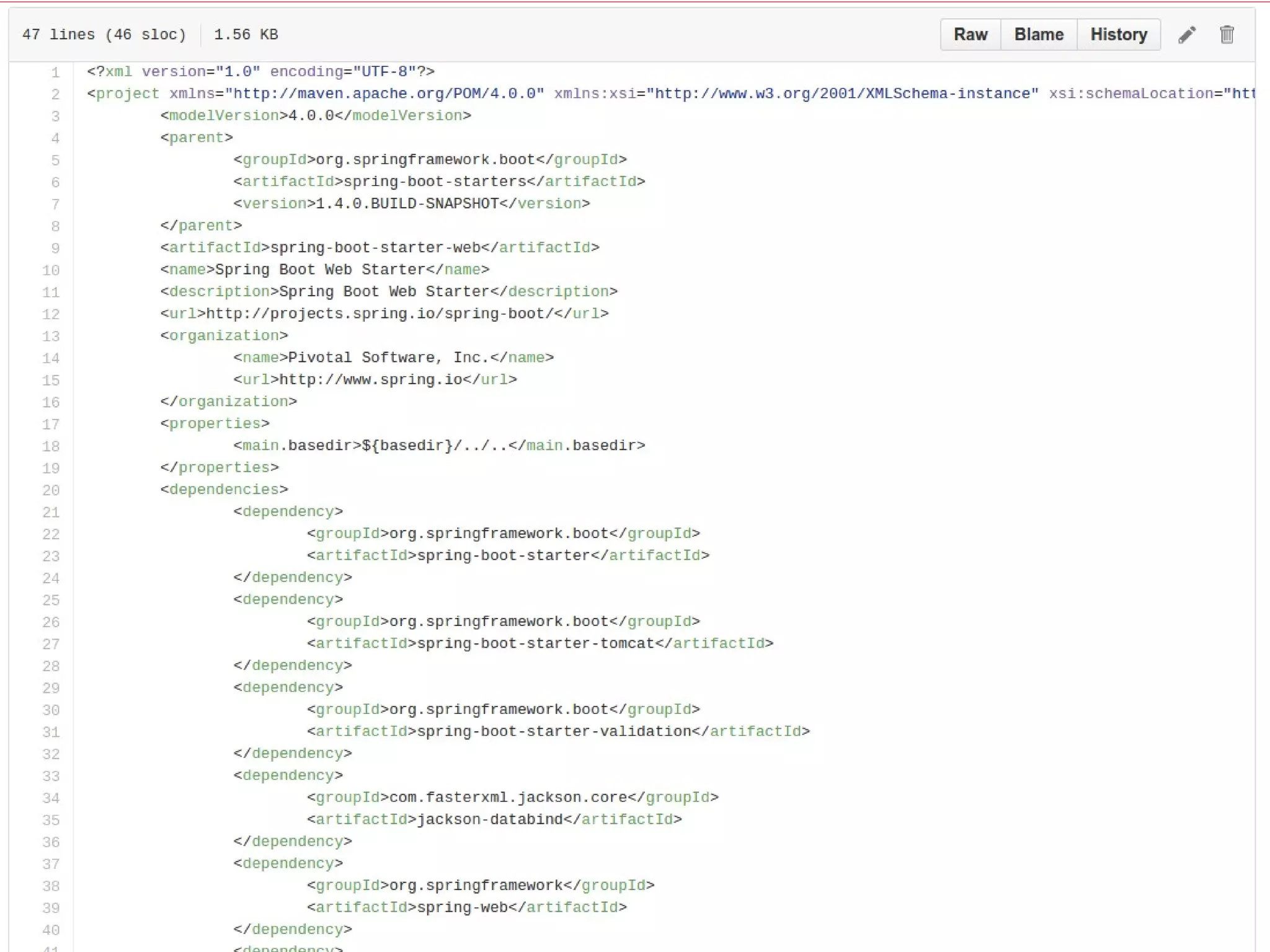Select line number 27 in gutter
Screen dimensions: 1270x952
(x=51, y=645)
